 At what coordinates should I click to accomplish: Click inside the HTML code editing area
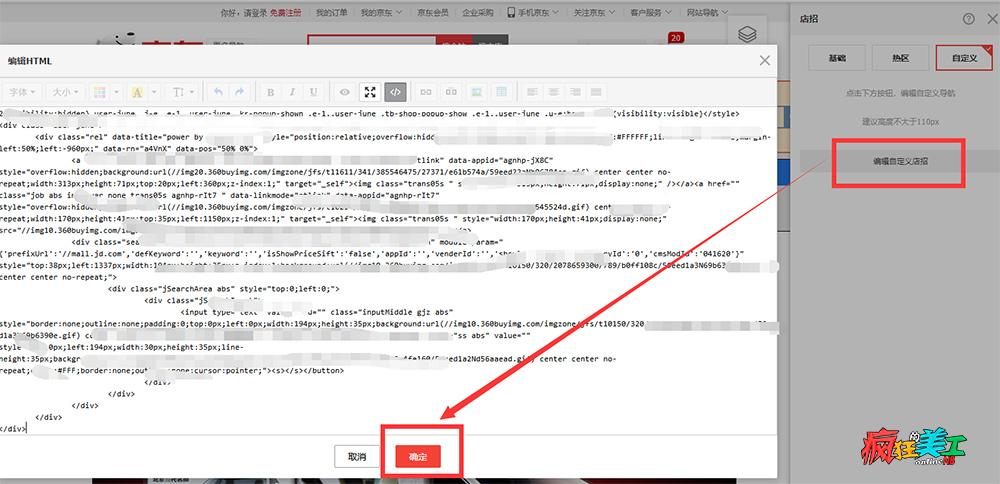tap(388, 271)
